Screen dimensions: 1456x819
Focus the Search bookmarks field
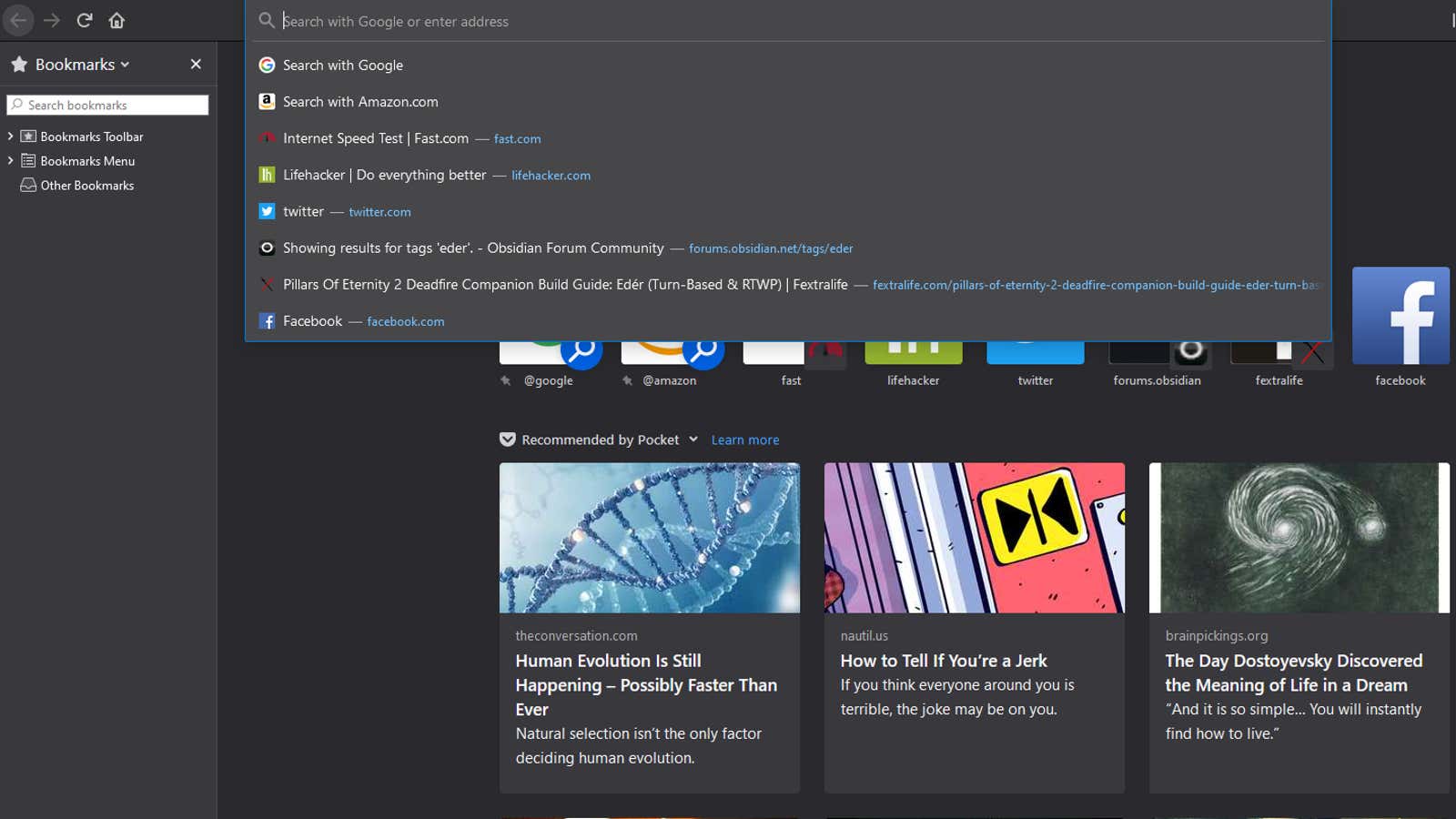[x=107, y=105]
